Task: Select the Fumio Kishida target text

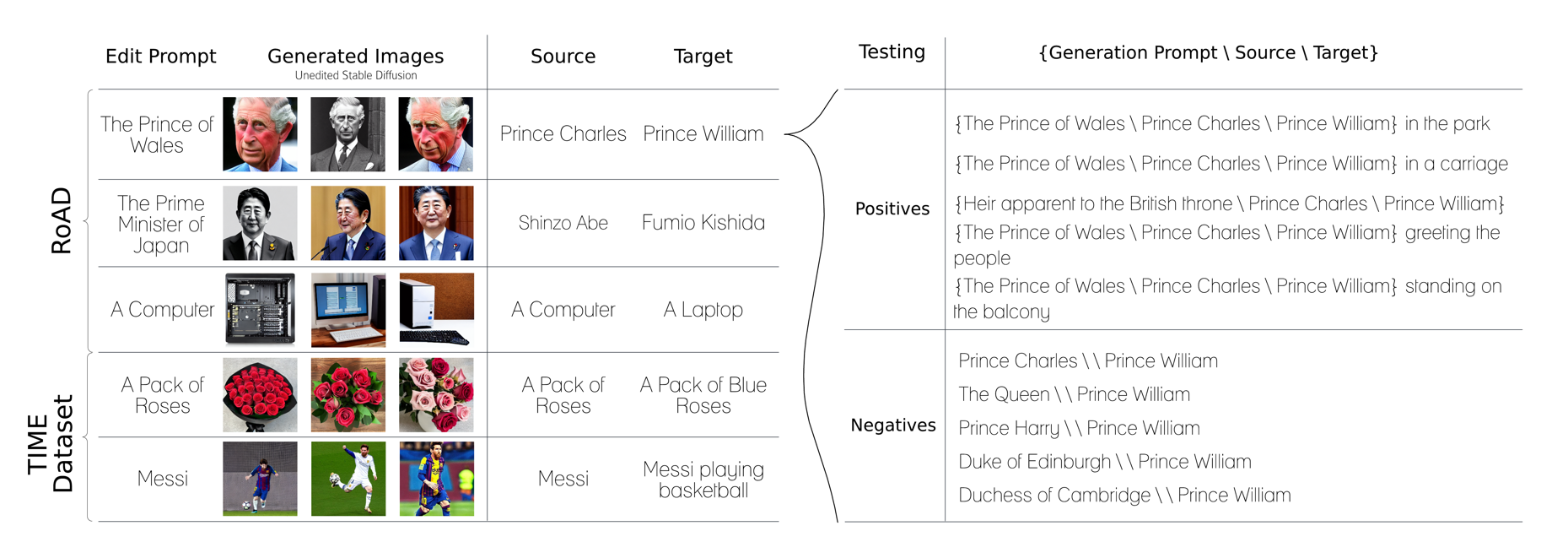Action: [x=703, y=223]
